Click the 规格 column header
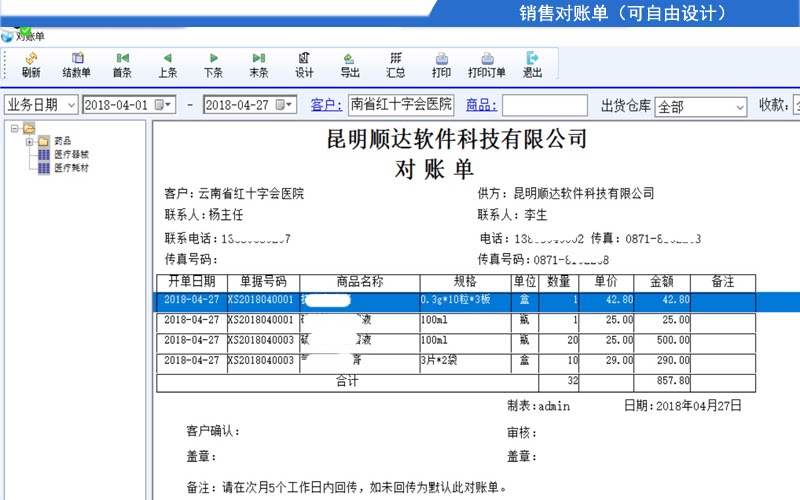This screenshot has width=800, height=500. pos(465,282)
